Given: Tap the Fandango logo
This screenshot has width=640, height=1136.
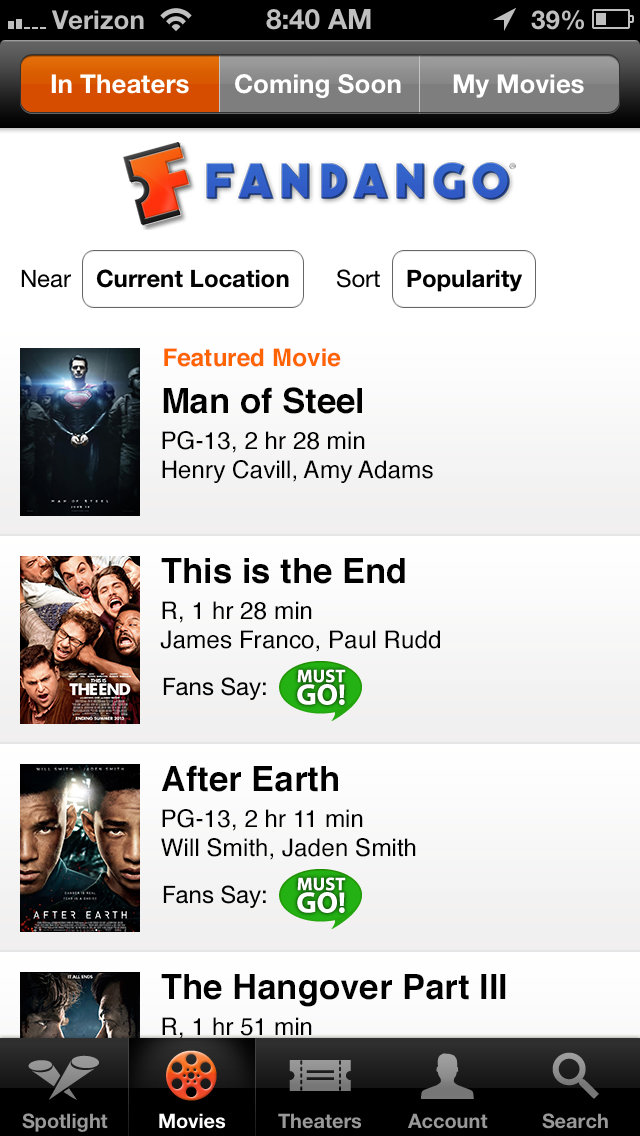Looking at the screenshot, I should [319, 184].
